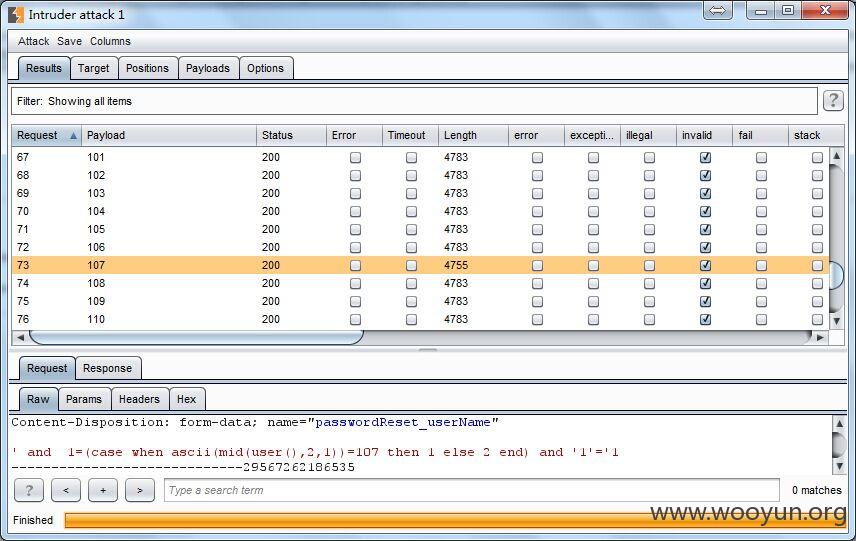Click the plus search options button

tap(103, 490)
